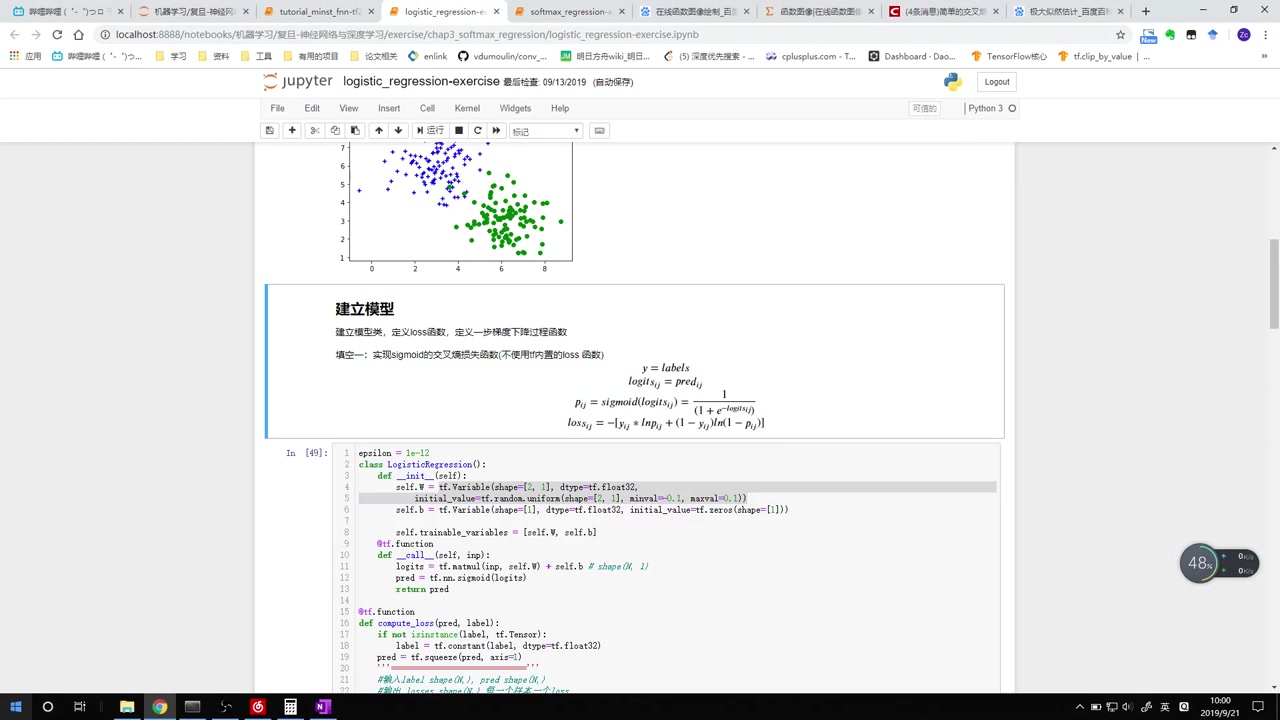Go back in browser history
Screen dimensions: 1280x720
point(15,34)
